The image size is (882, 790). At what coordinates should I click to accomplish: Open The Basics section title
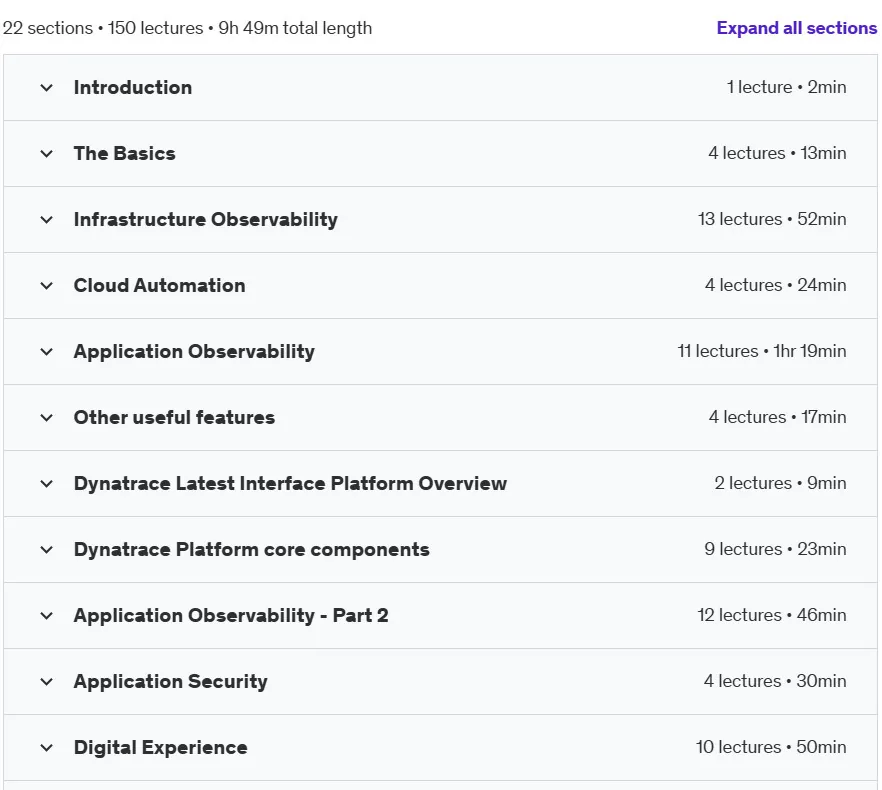point(124,153)
